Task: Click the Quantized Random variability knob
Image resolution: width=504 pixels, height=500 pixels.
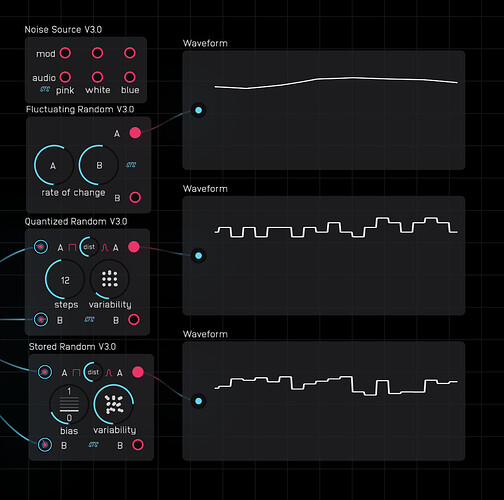Action: coord(109,279)
